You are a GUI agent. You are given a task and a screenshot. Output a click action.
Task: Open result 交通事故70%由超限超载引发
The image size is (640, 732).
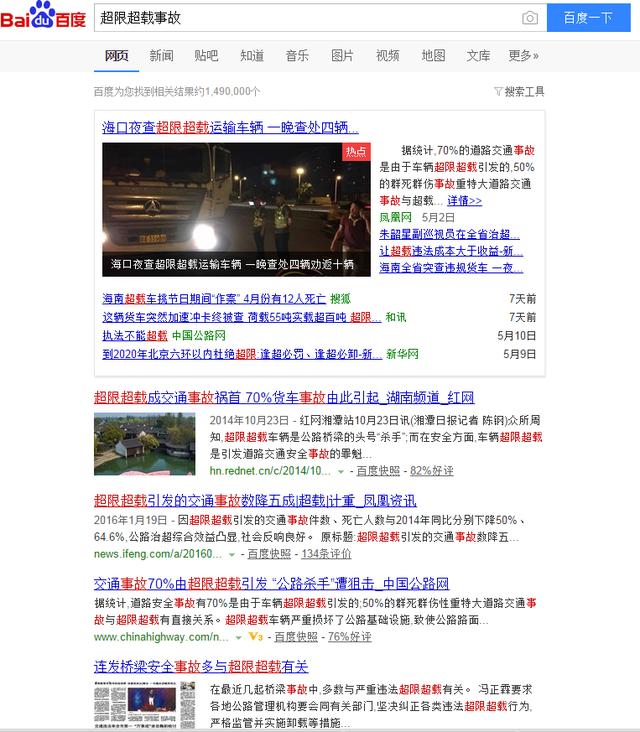click(271, 584)
